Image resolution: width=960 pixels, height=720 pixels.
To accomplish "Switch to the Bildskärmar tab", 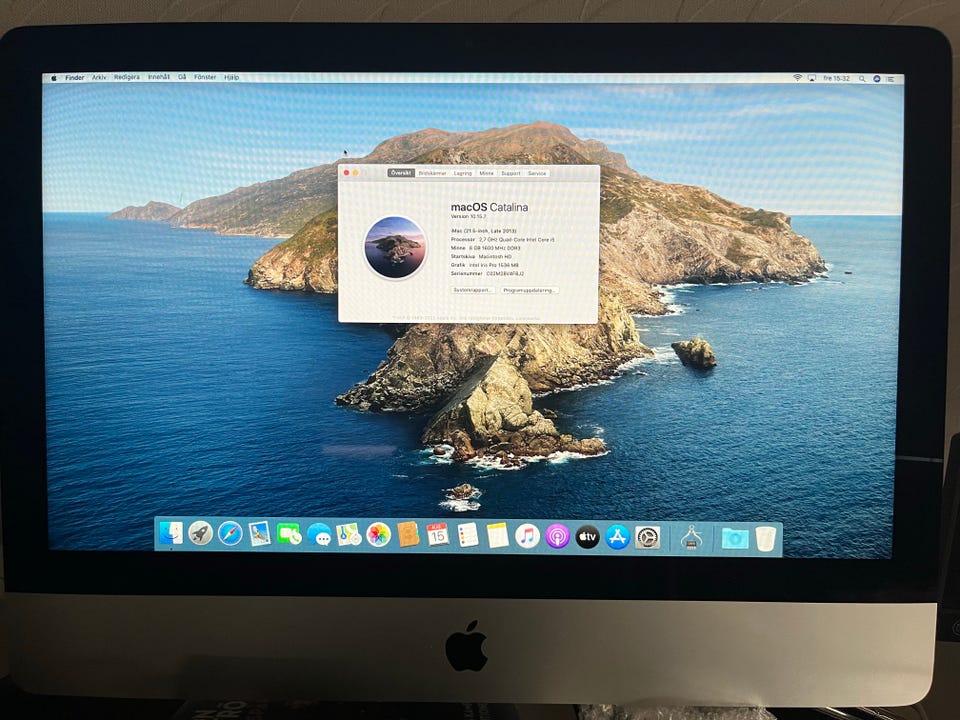I will (x=433, y=173).
